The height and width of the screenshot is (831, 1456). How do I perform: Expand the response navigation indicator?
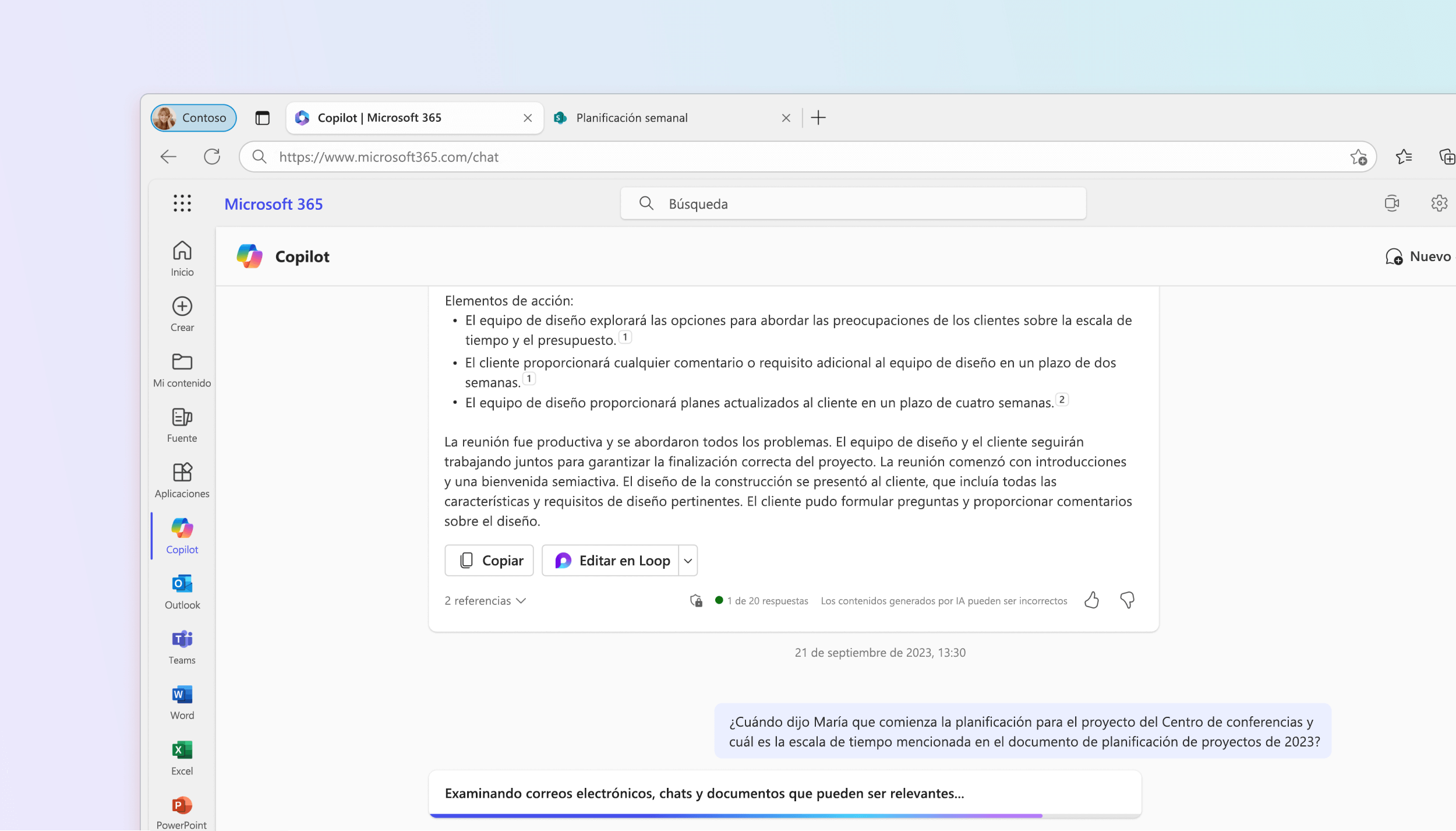pyautogui.click(x=762, y=600)
